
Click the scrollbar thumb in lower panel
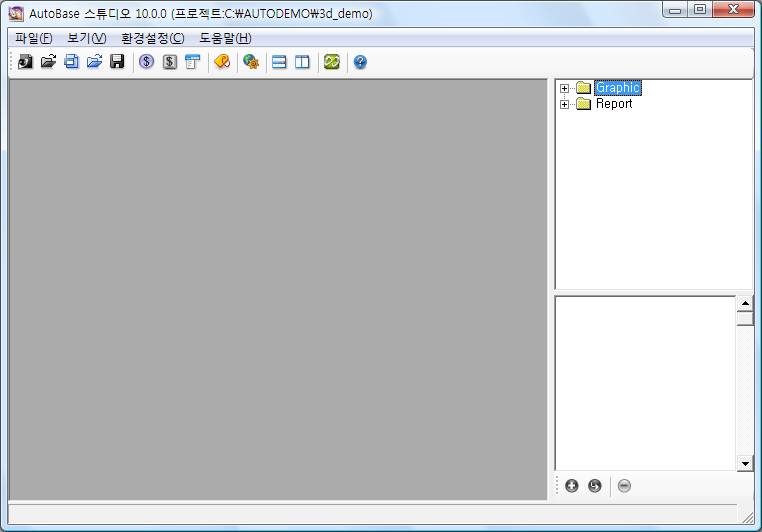click(745, 319)
